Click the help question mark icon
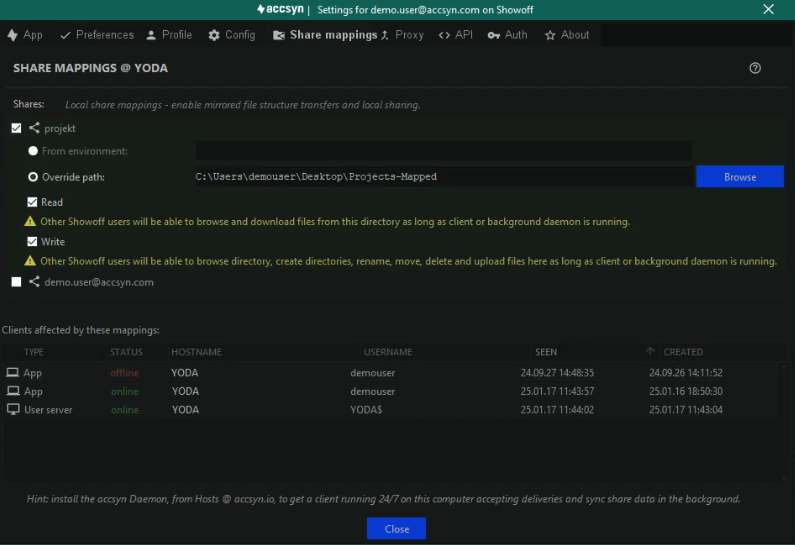 click(x=755, y=68)
